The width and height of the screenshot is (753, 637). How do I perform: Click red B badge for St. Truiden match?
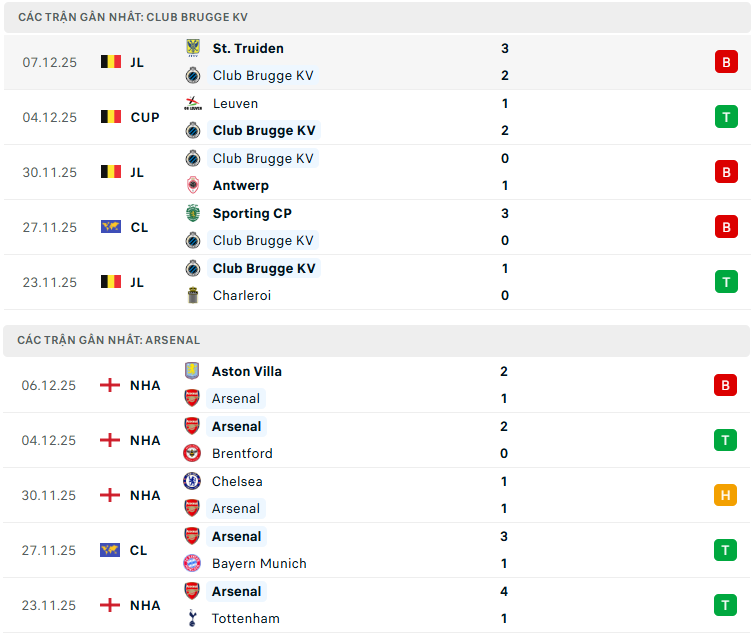coord(726,62)
